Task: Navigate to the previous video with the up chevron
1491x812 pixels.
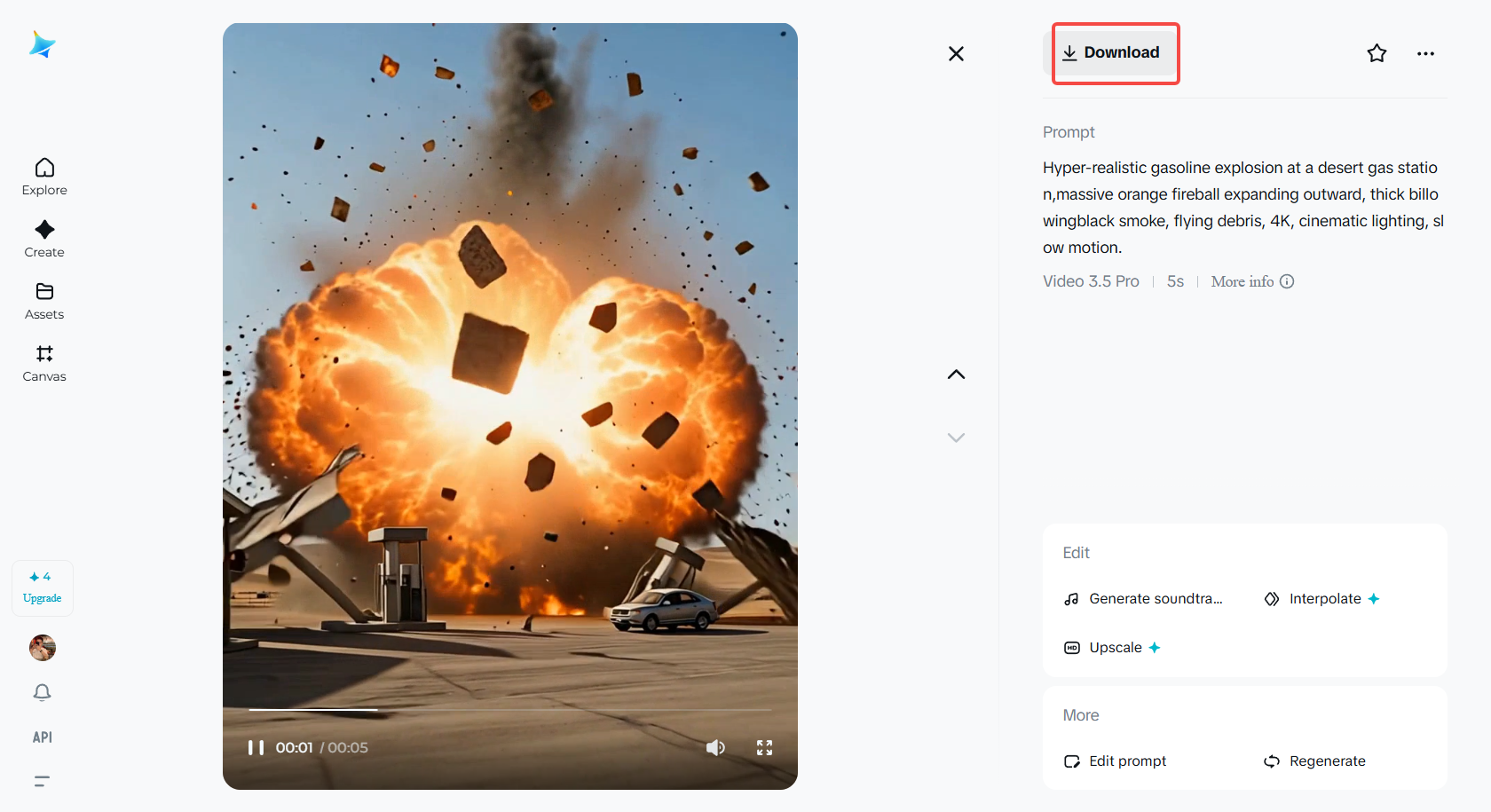Action: tap(956, 374)
